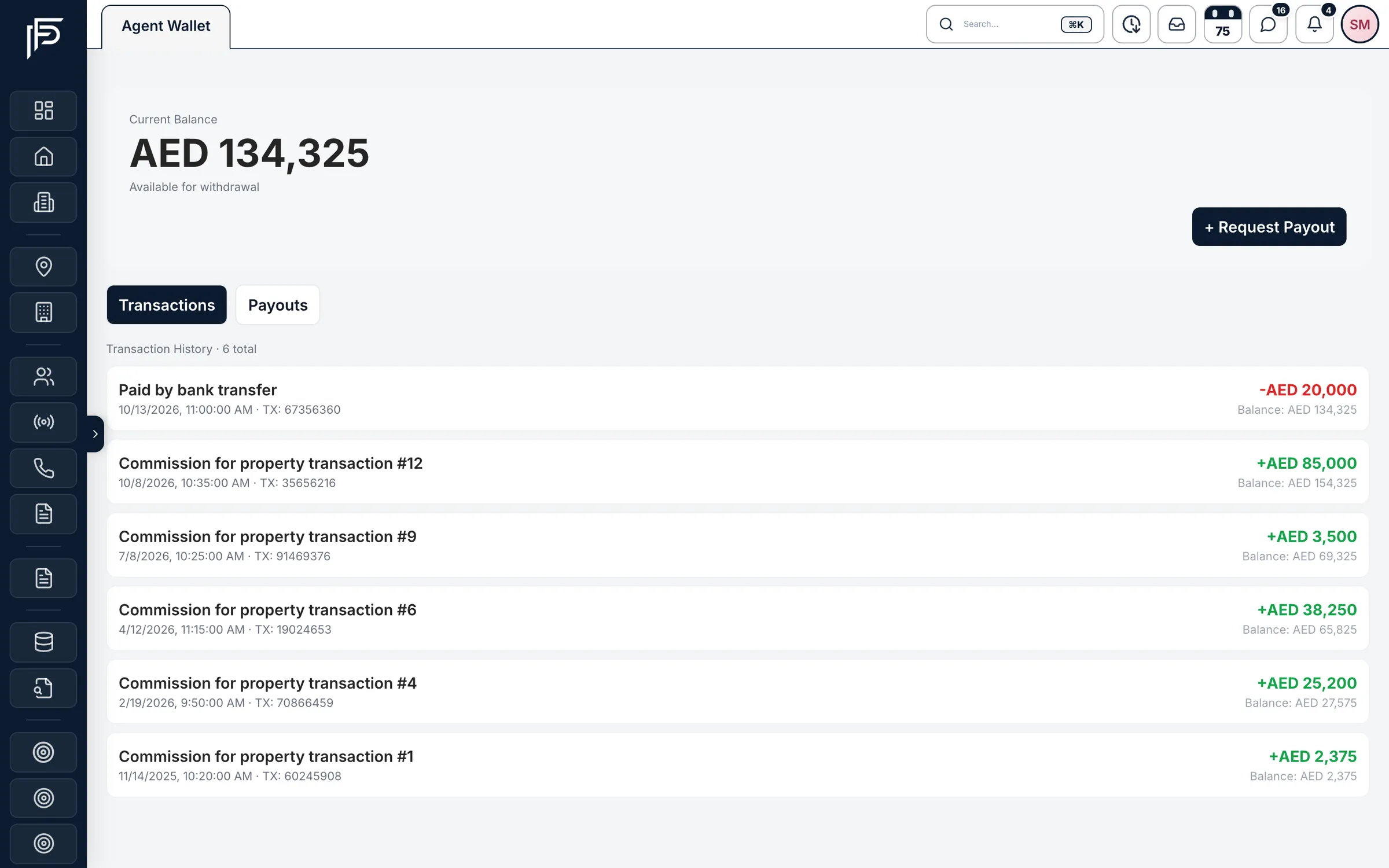Open Commission for property transaction #1
This screenshot has height=868, width=1389.
click(738, 765)
